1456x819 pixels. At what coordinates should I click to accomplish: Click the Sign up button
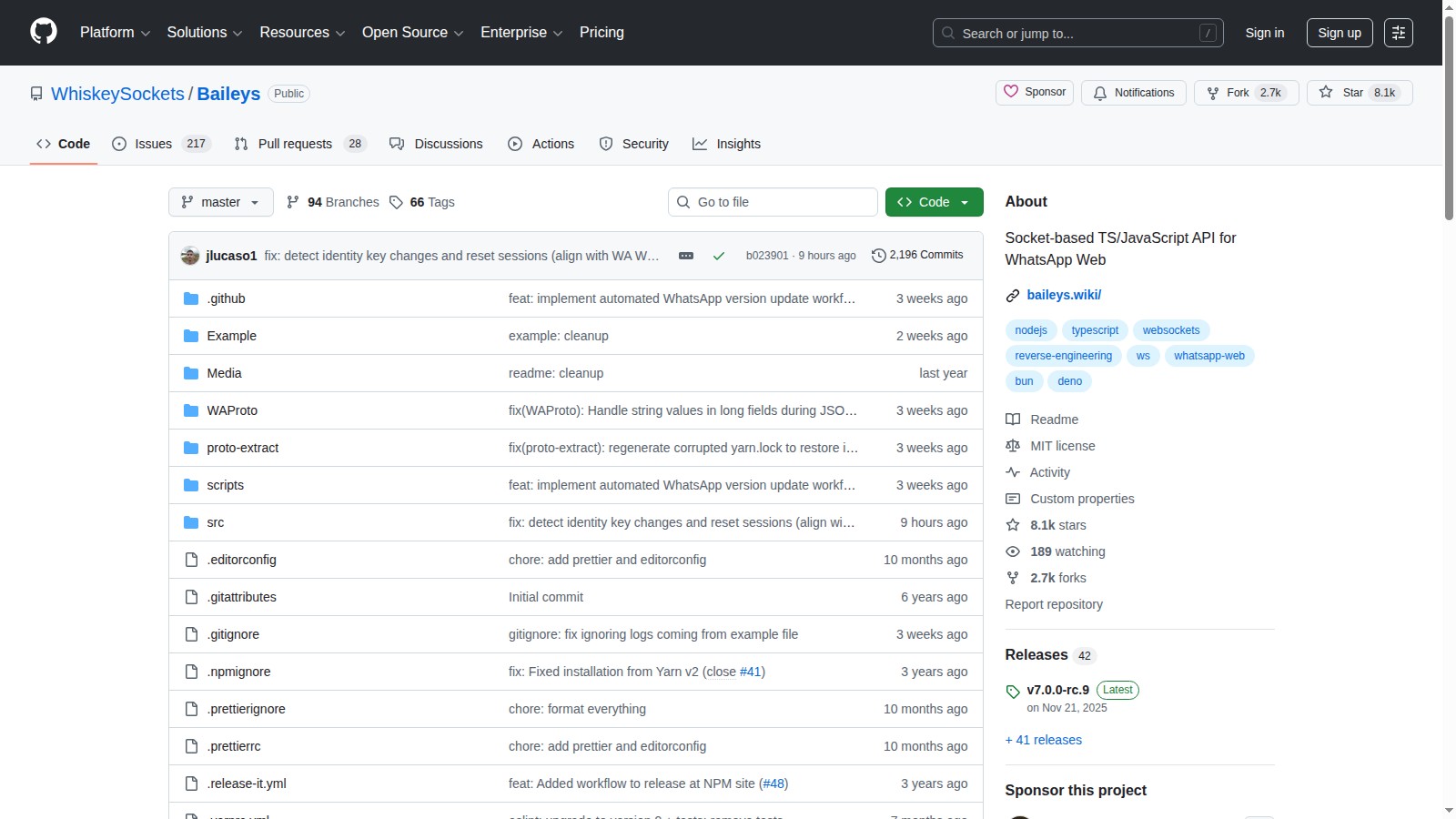pos(1340,33)
